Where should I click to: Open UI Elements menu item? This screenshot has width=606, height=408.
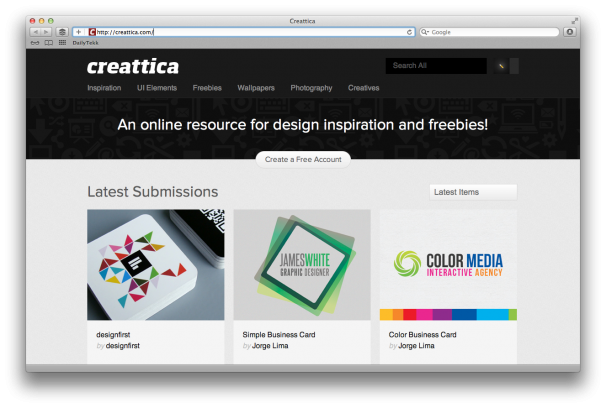(157, 88)
